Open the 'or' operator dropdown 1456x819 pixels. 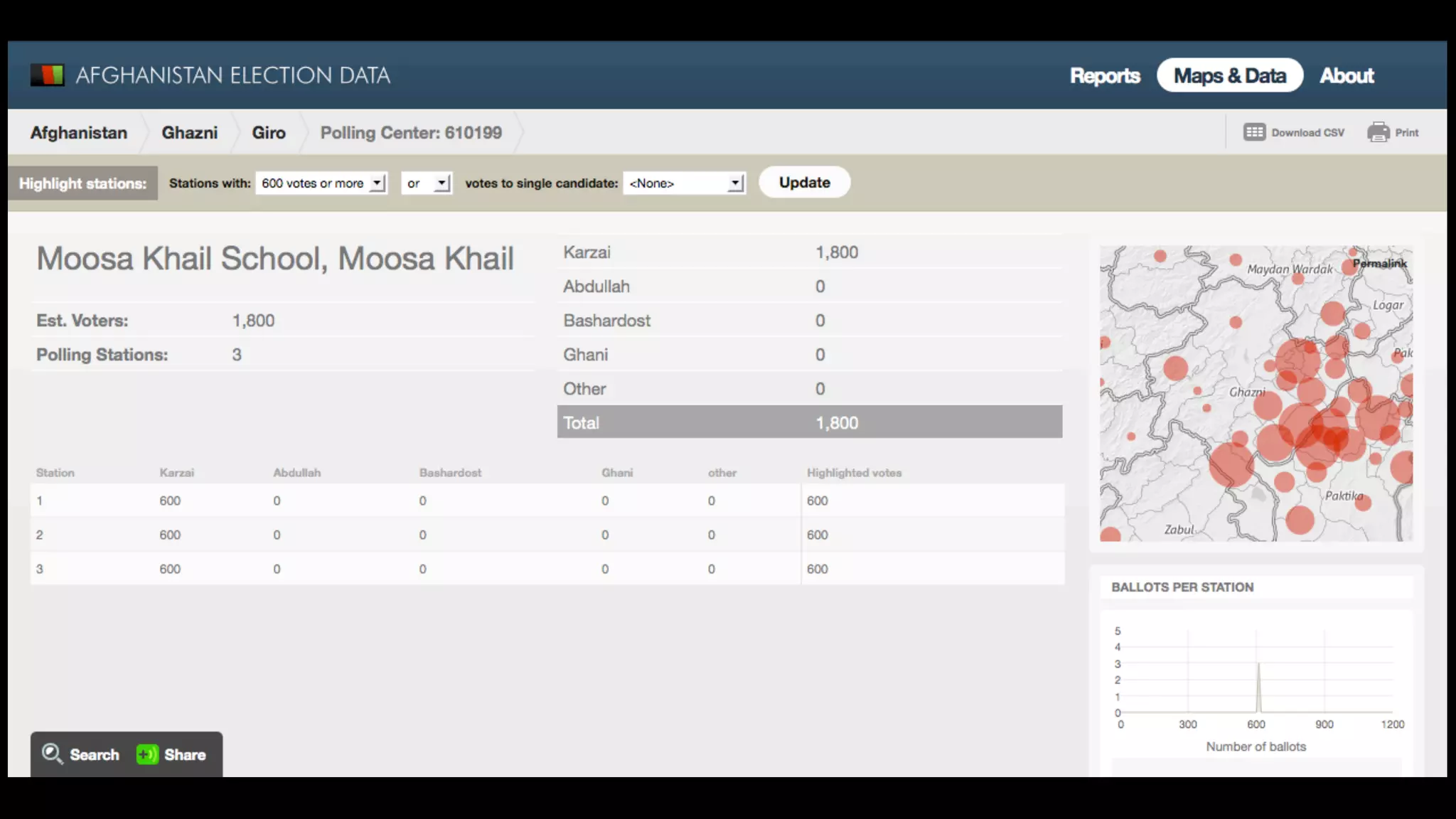[427, 183]
